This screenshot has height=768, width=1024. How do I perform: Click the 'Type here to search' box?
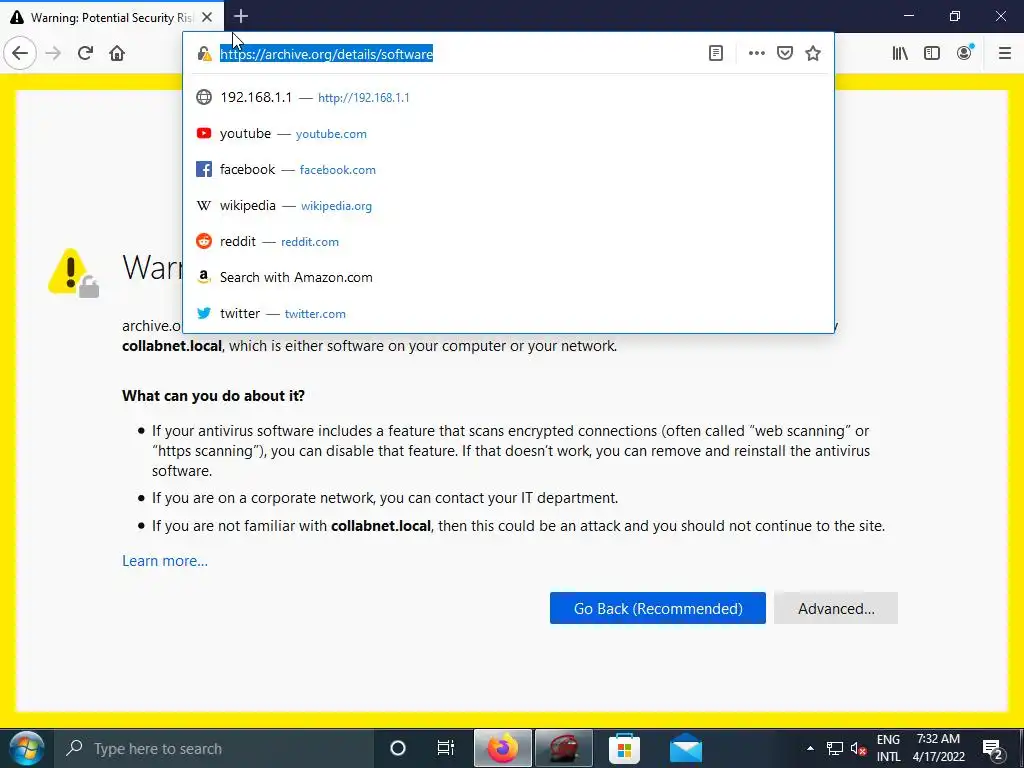pyautogui.click(x=212, y=748)
